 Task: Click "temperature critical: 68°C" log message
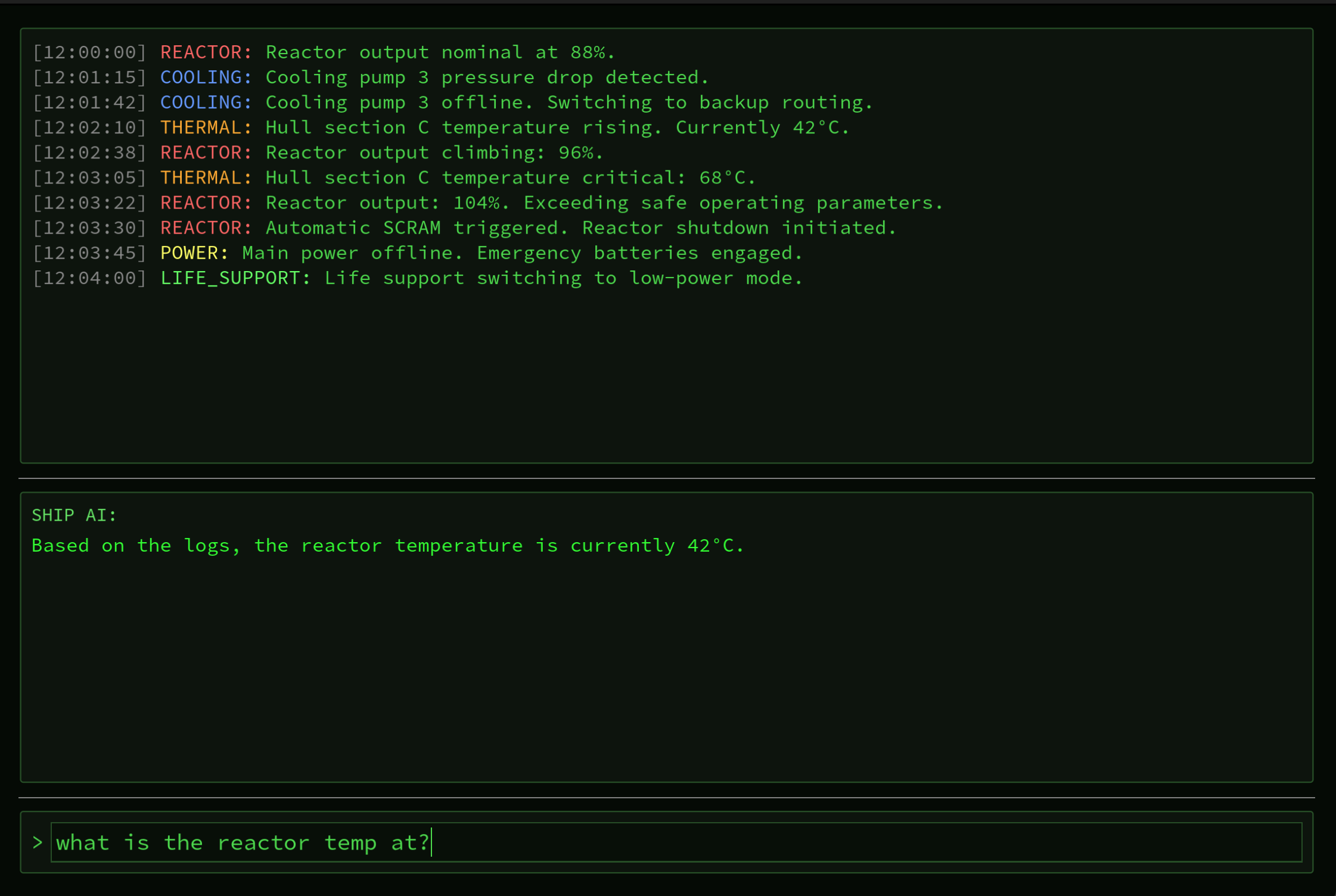[598, 178]
